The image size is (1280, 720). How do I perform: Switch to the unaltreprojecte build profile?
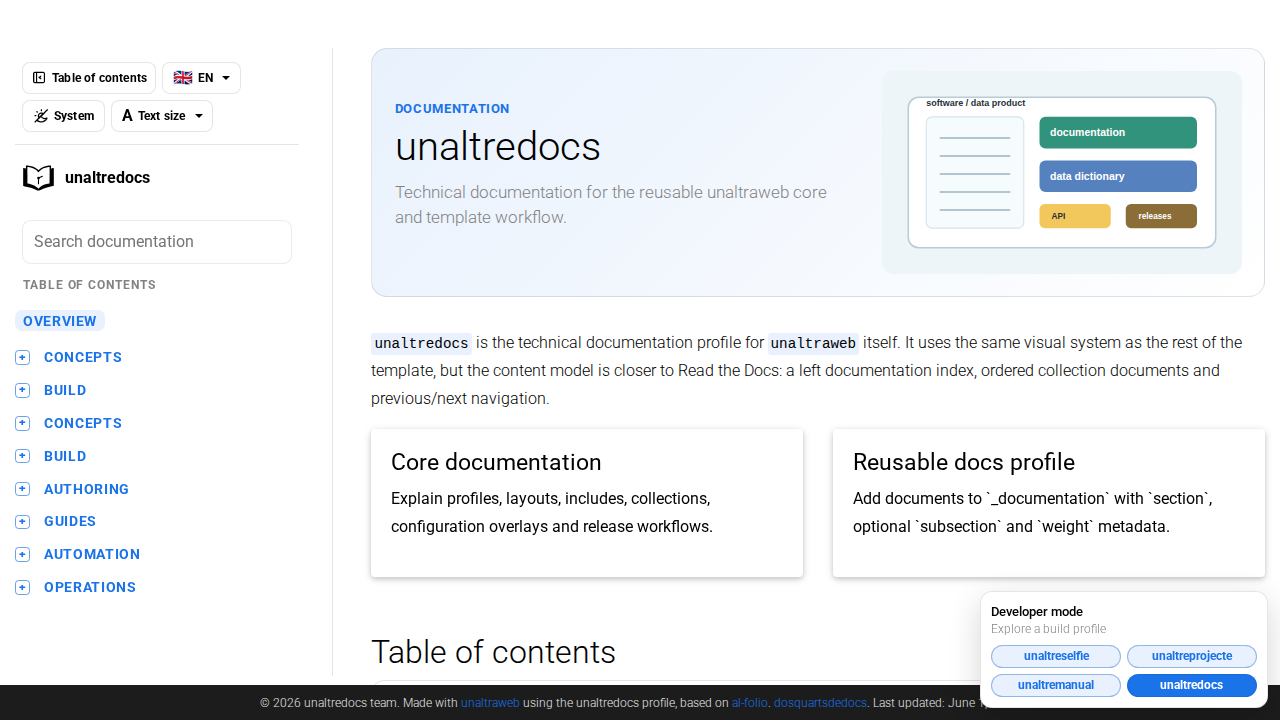pyautogui.click(x=1192, y=656)
